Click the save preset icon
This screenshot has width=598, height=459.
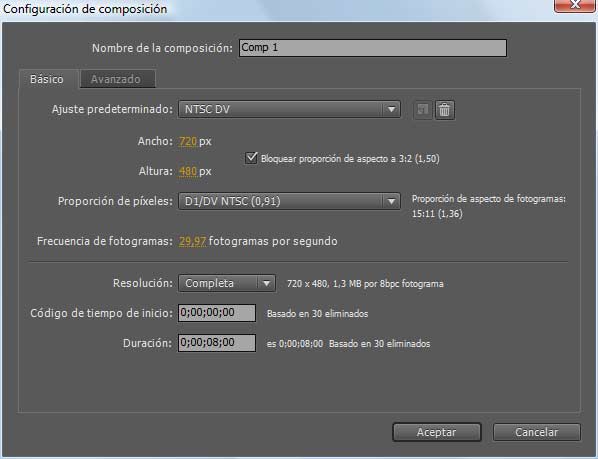(x=423, y=110)
